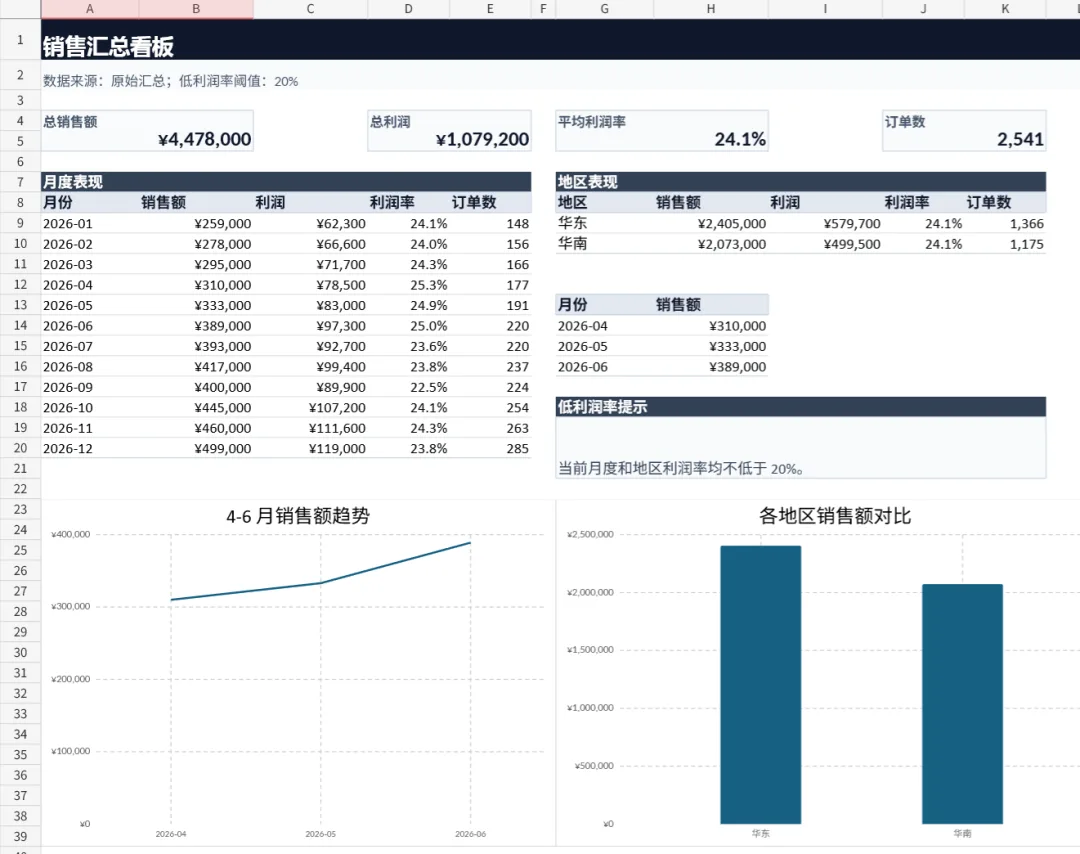Click the 月度表现 section header
Image resolution: width=1080 pixels, height=854 pixels.
[x=286, y=182]
